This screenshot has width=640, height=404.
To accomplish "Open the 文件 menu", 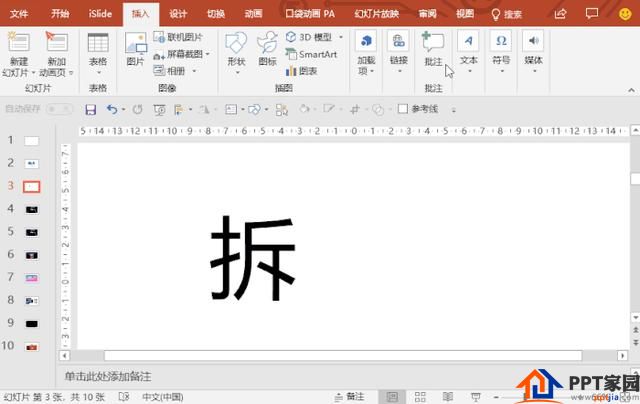I will [18, 14].
